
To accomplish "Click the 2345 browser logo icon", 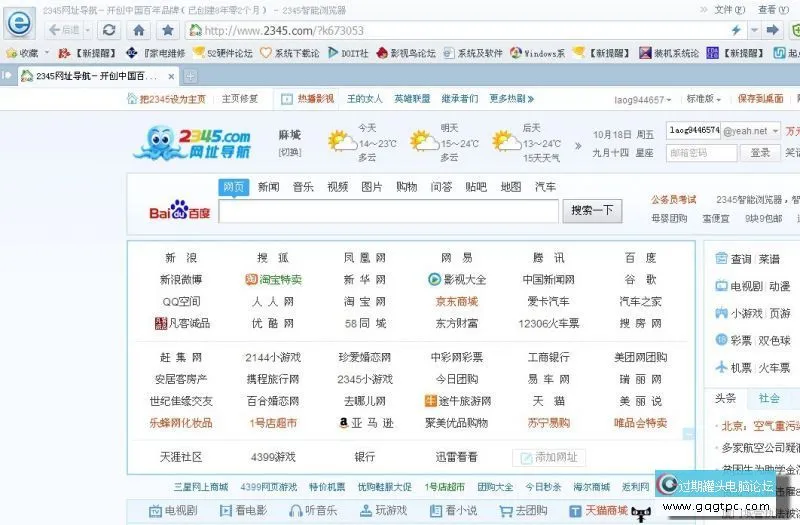I will (x=19, y=22).
